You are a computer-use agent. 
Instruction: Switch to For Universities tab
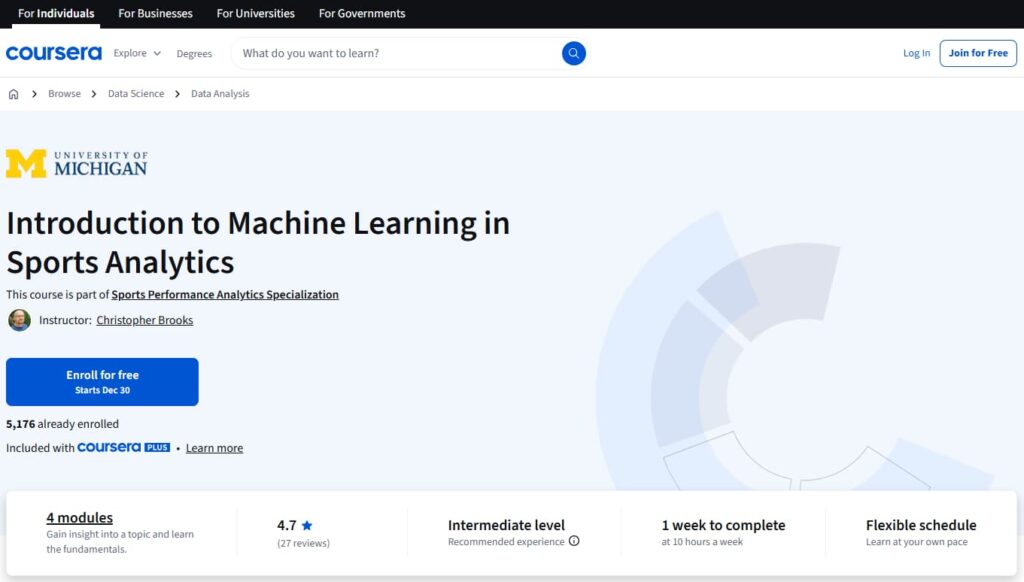click(x=255, y=13)
